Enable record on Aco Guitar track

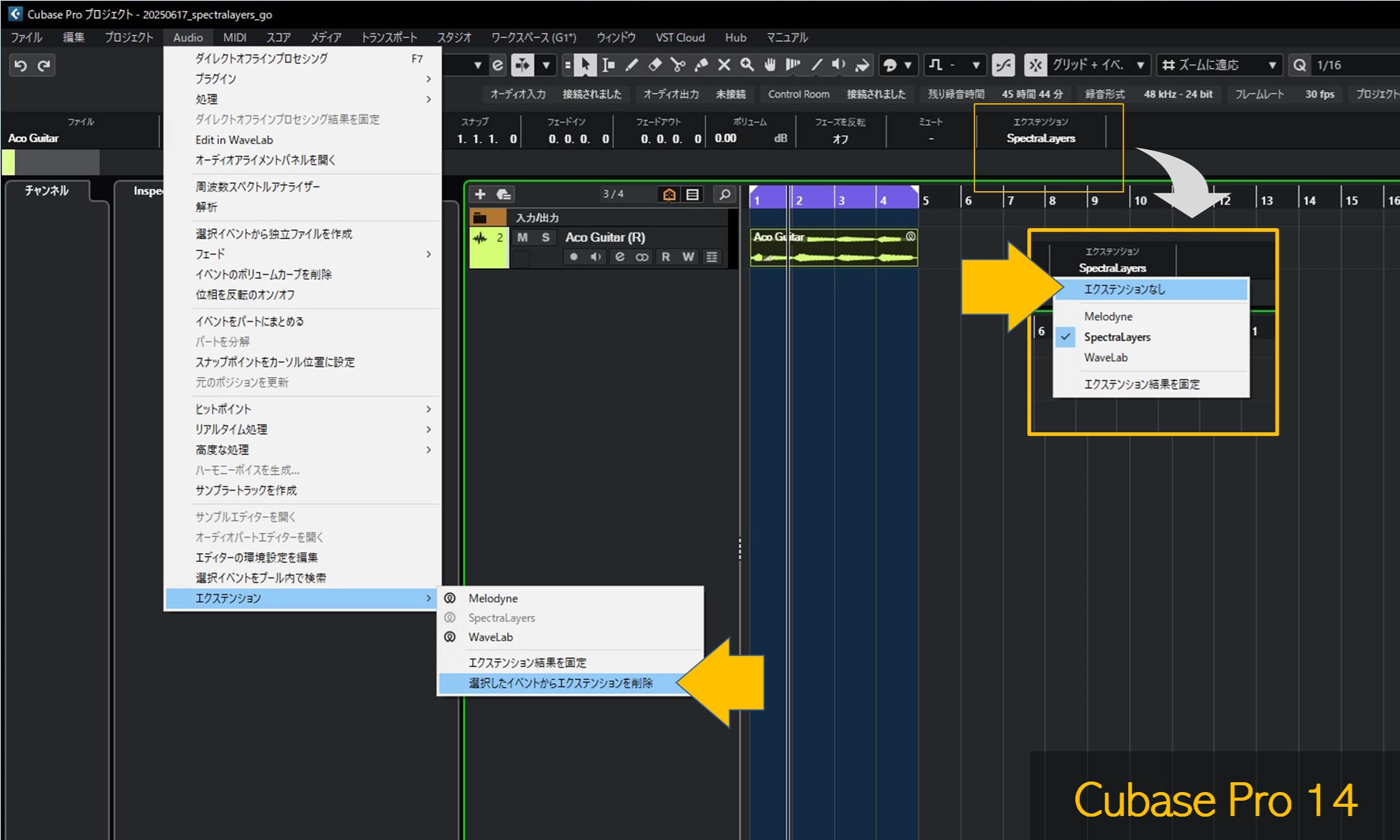[x=573, y=257]
